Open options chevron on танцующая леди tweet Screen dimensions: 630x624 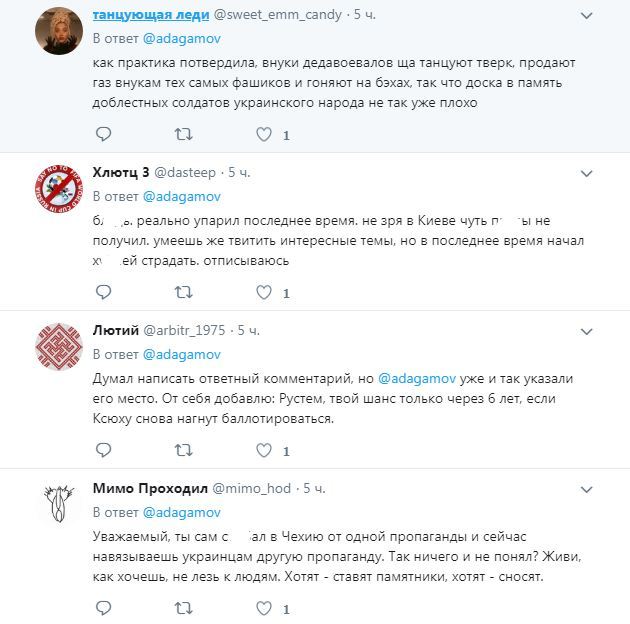[609, 15]
